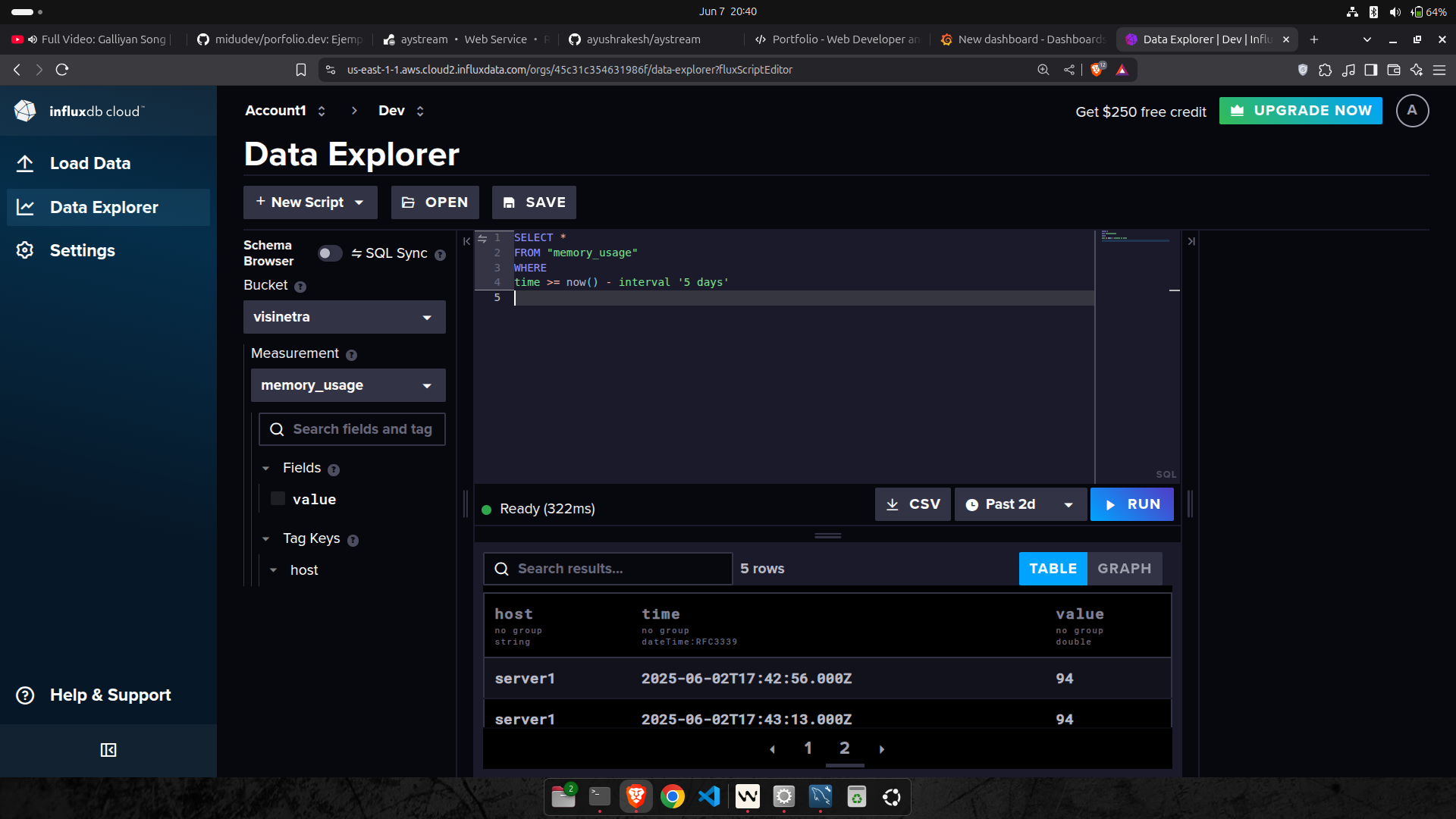The height and width of the screenshot is (819, 1456).
Task: Open the terminal from the dock
Action: click(599, 796)
